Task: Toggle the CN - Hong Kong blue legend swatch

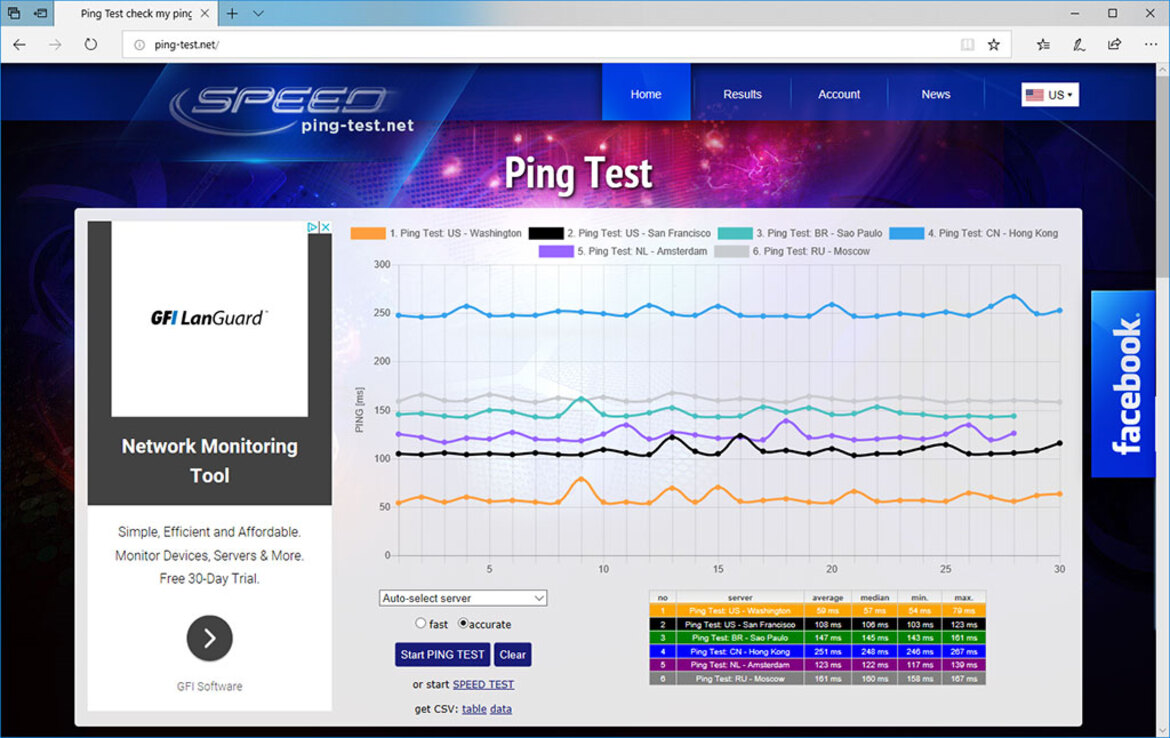Action: click(x=907, y=234)
